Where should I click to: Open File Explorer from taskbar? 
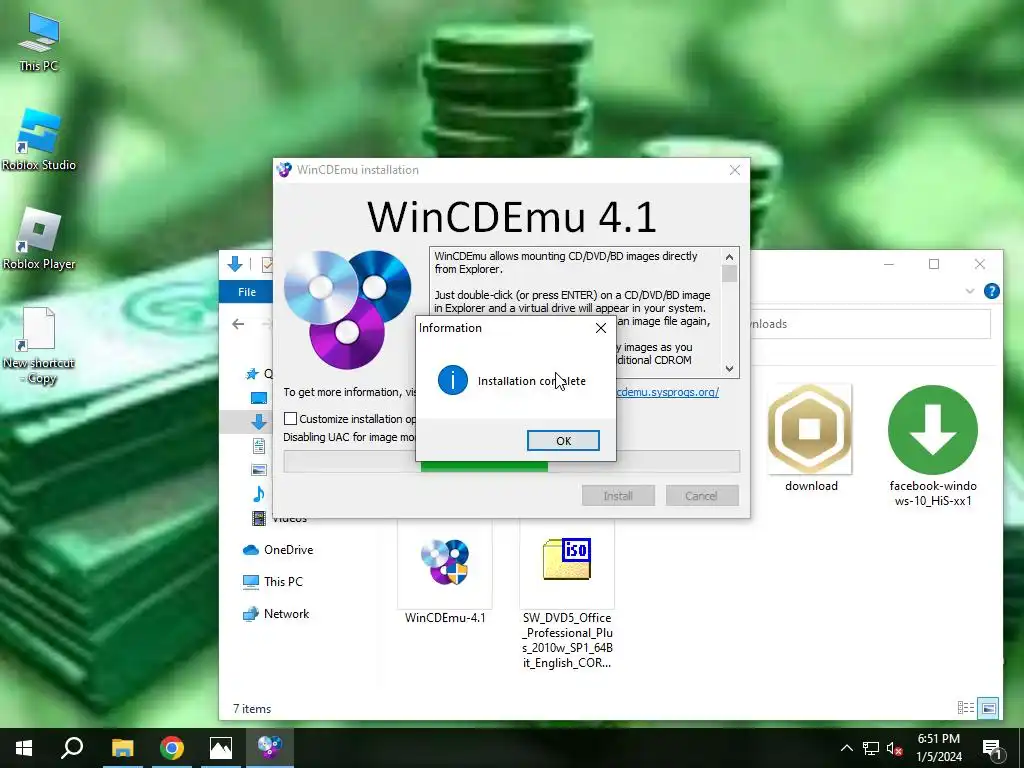122,748
